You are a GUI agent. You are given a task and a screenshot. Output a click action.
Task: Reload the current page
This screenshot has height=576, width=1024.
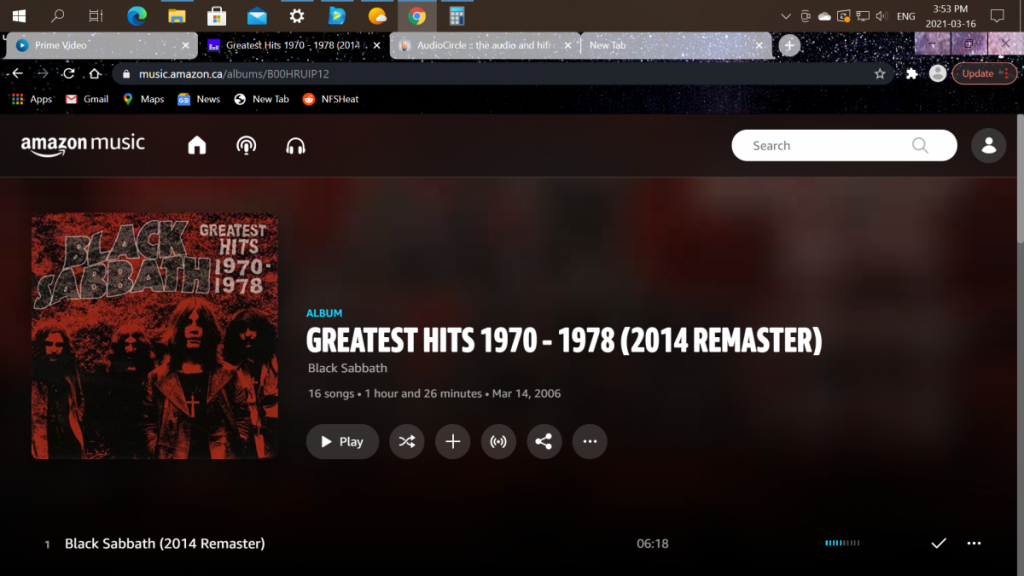tap(69, 74)
